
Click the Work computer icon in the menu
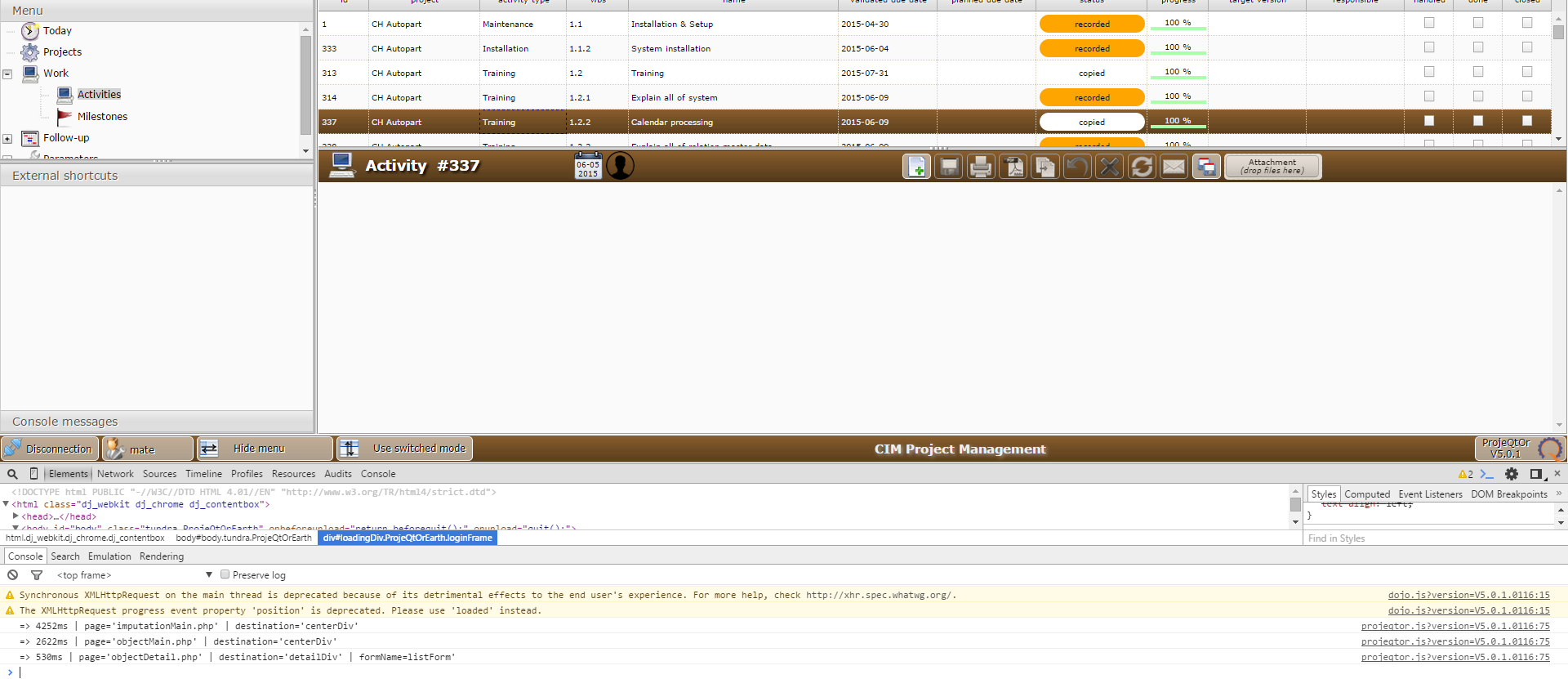tap(30, 74)
